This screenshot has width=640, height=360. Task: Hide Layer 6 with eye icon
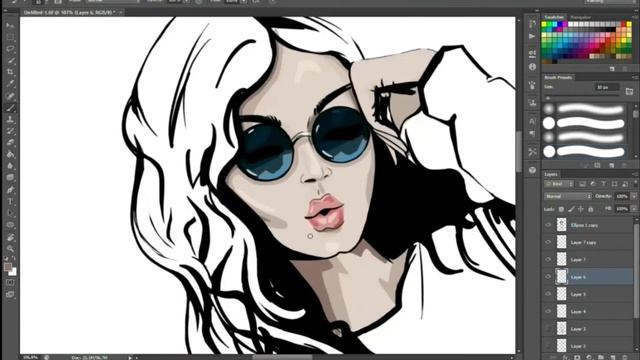click(548, 277)
